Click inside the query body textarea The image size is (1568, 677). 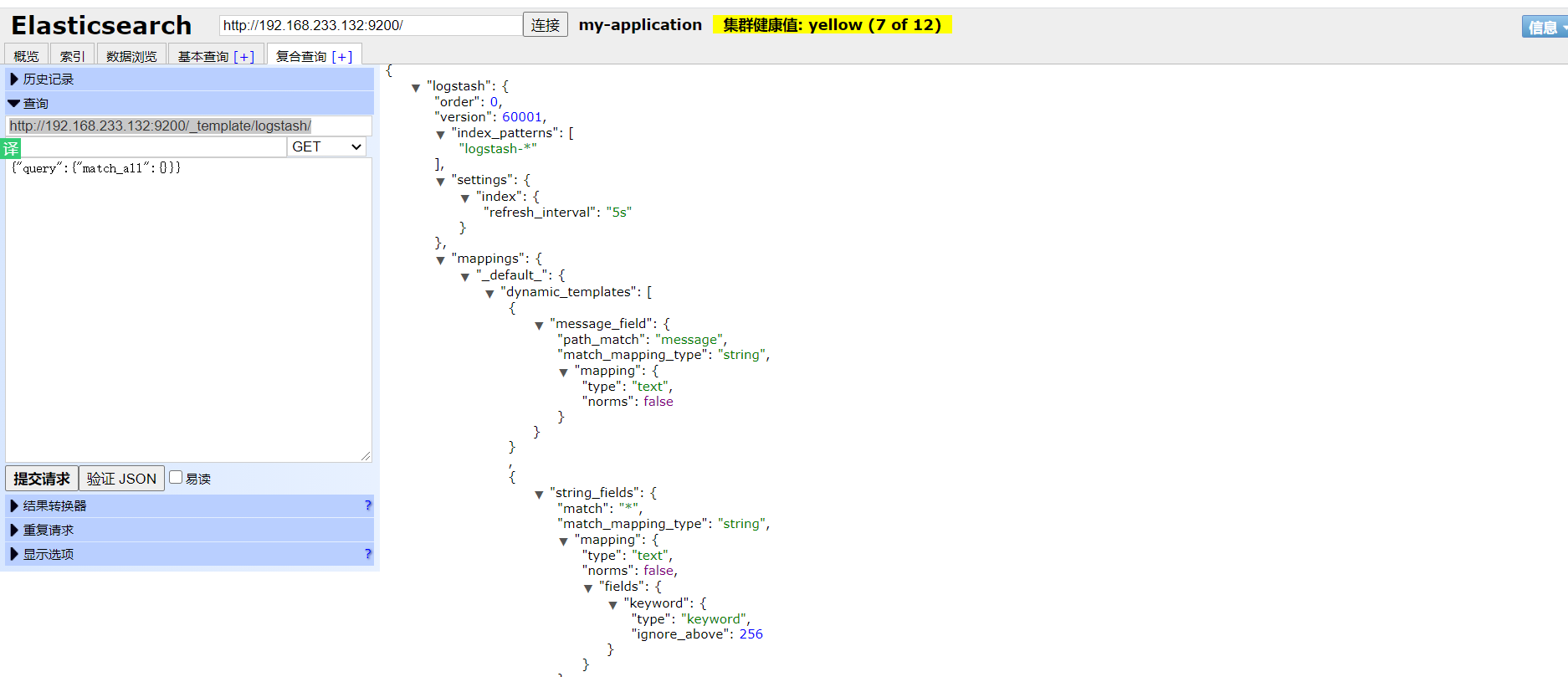point(189,310)
